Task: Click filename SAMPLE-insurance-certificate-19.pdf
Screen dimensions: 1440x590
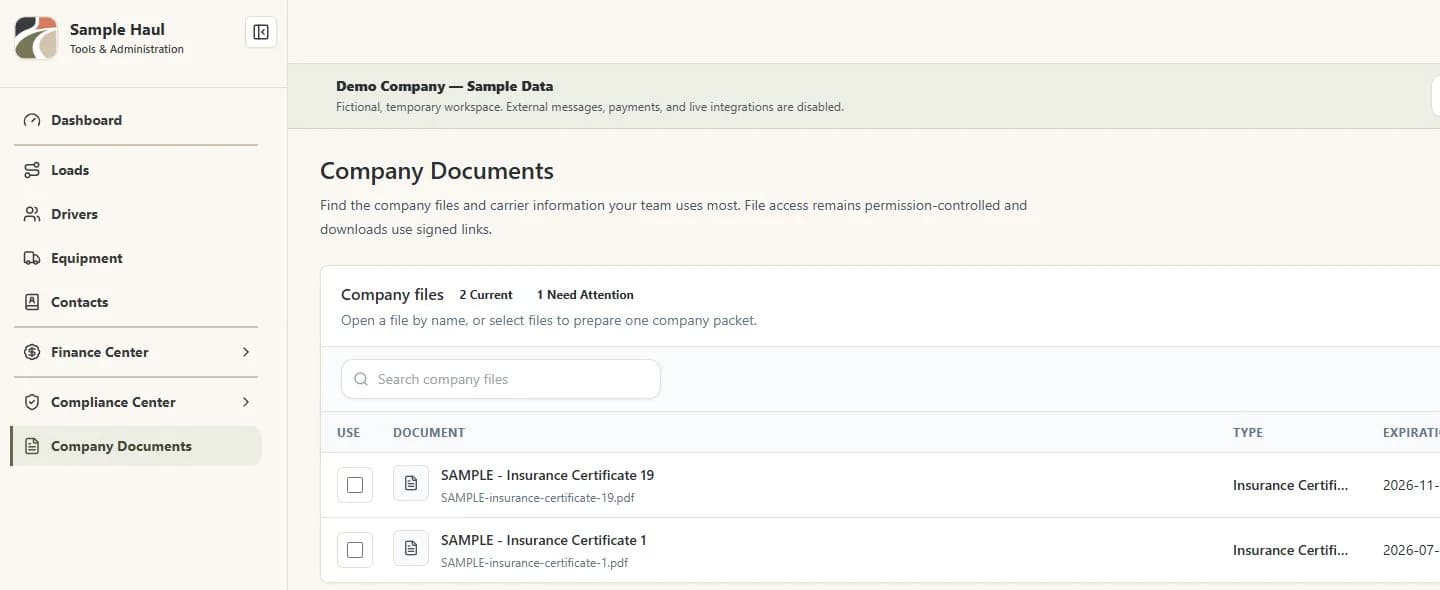Action: [x=537, y=498]
